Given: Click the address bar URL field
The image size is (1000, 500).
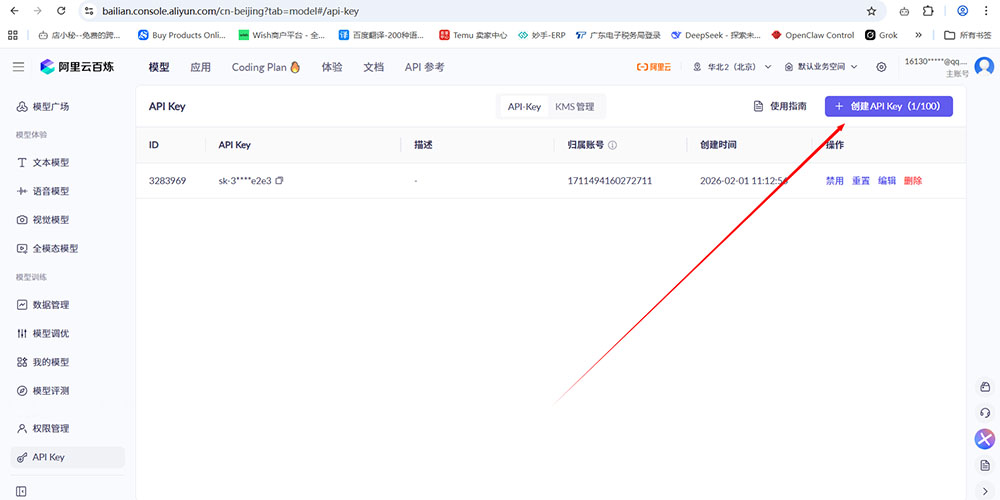Looking at the screenshot, I should tap(482, 11).
